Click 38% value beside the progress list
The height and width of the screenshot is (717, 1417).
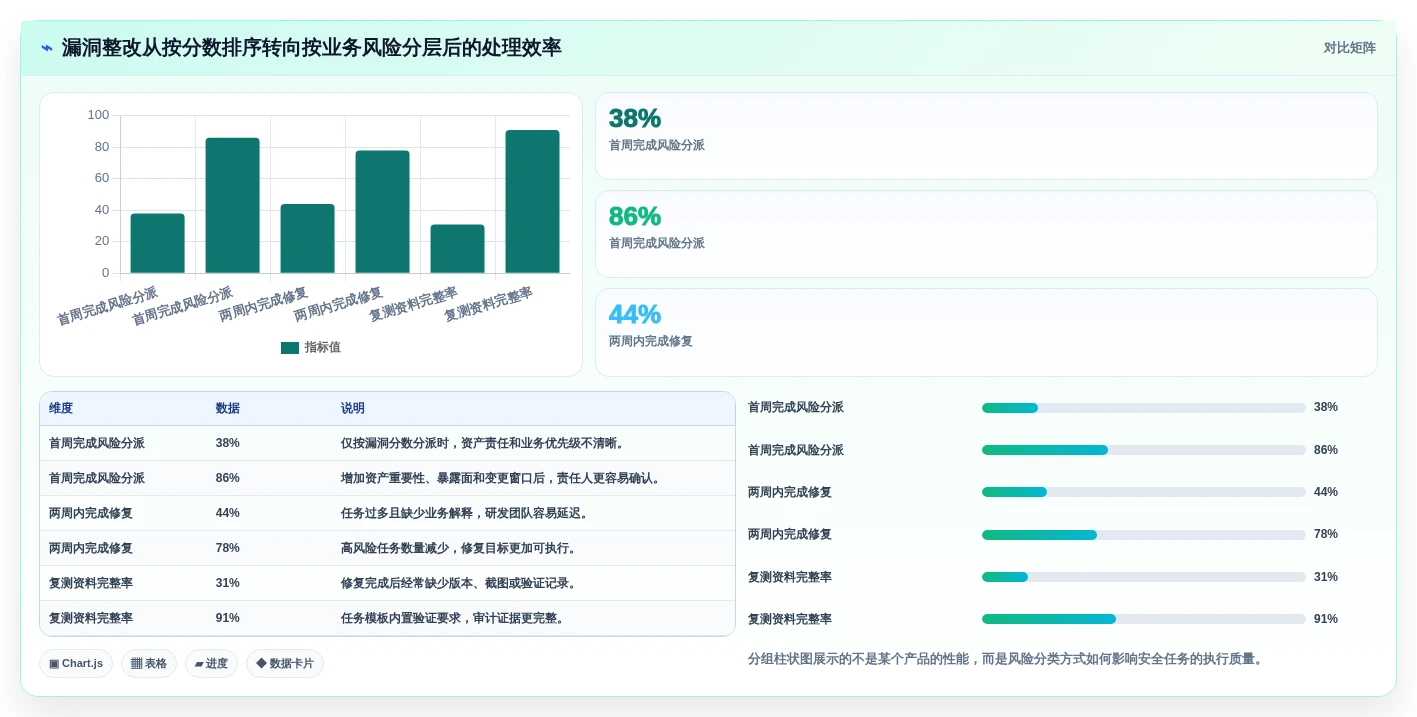click(x=1326, y=408)
